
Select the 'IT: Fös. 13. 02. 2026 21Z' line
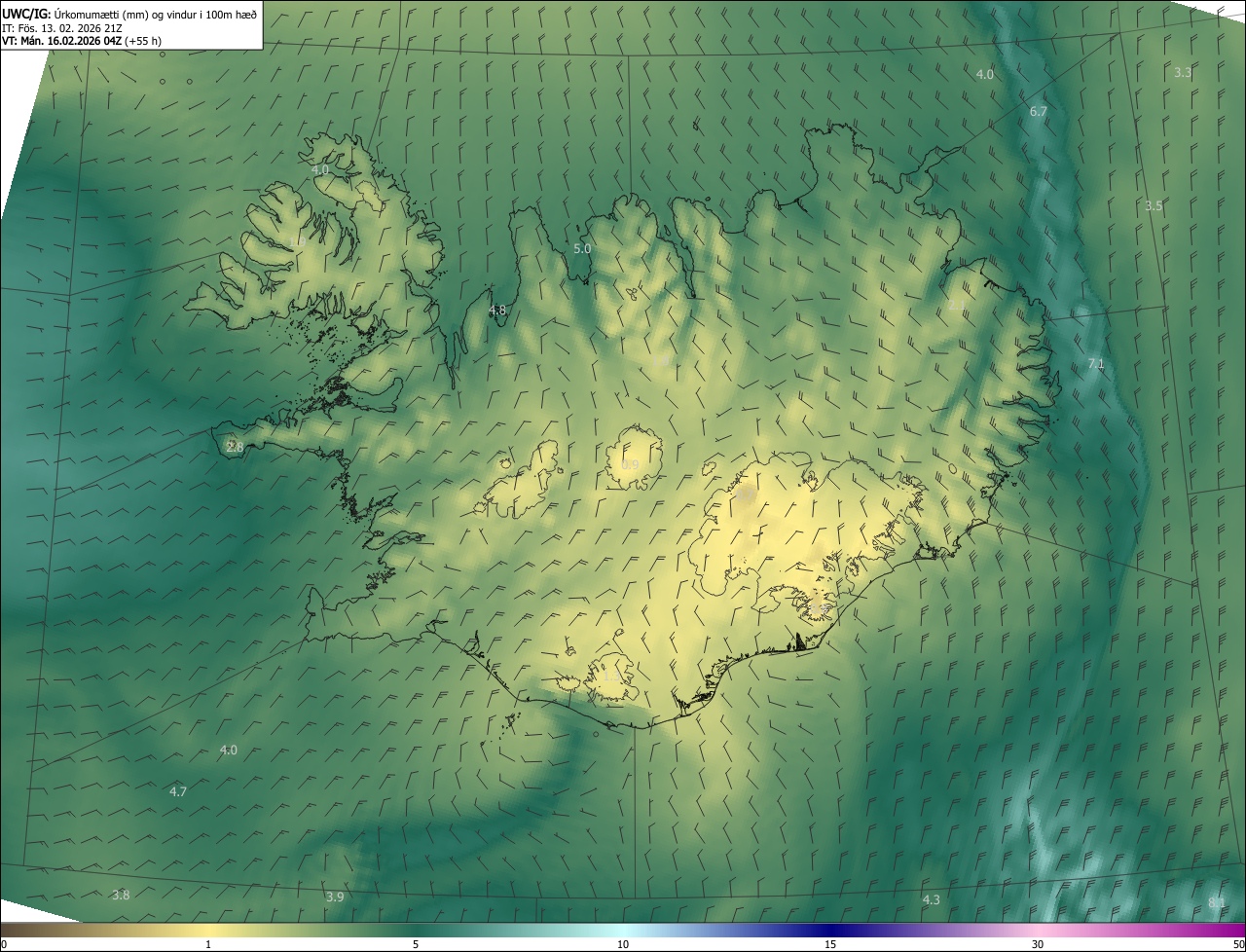63,27
